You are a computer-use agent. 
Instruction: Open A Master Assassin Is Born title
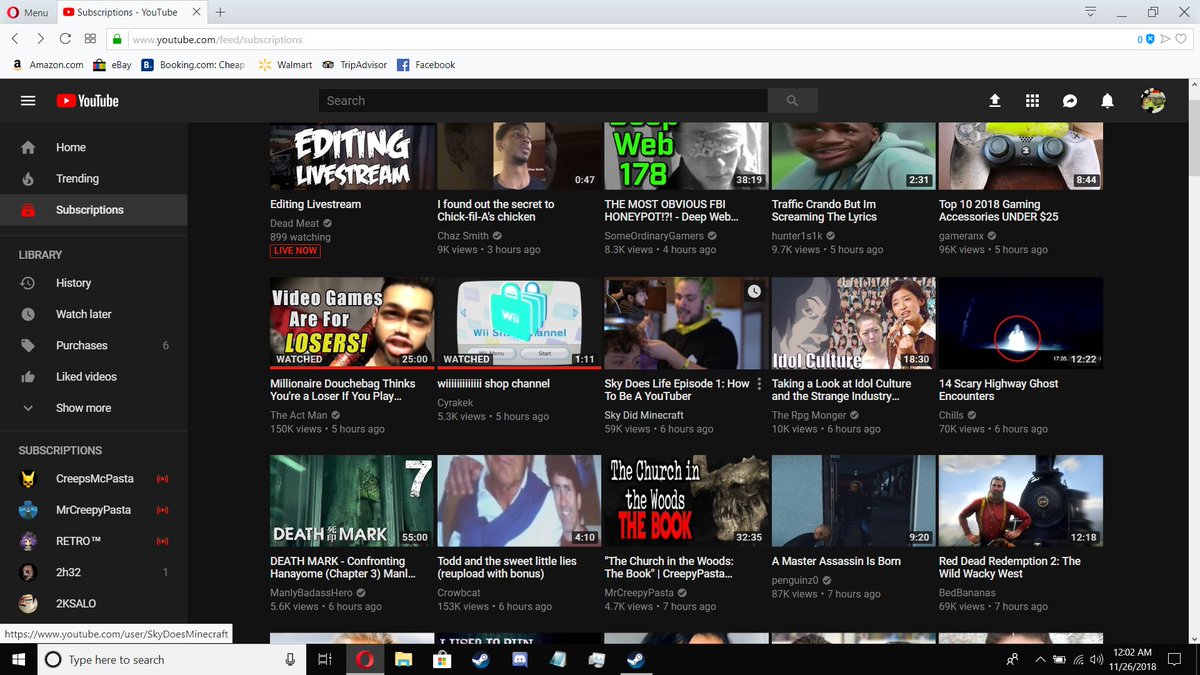[836, 562]
